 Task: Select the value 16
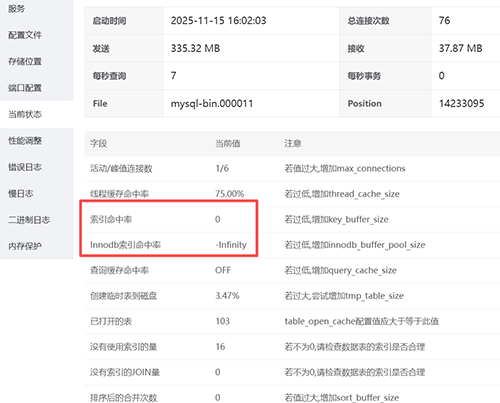220,347
